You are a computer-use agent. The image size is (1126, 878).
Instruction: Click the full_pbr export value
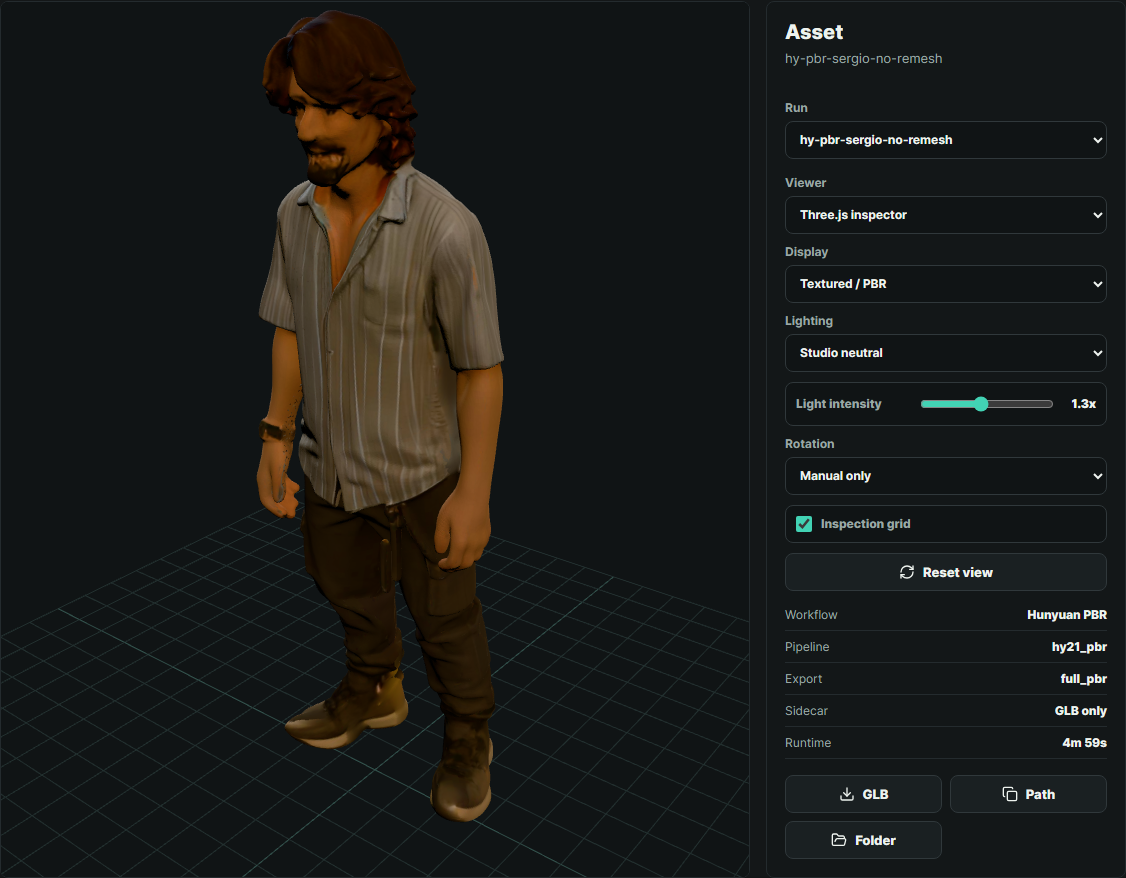tap(1083, 678)
